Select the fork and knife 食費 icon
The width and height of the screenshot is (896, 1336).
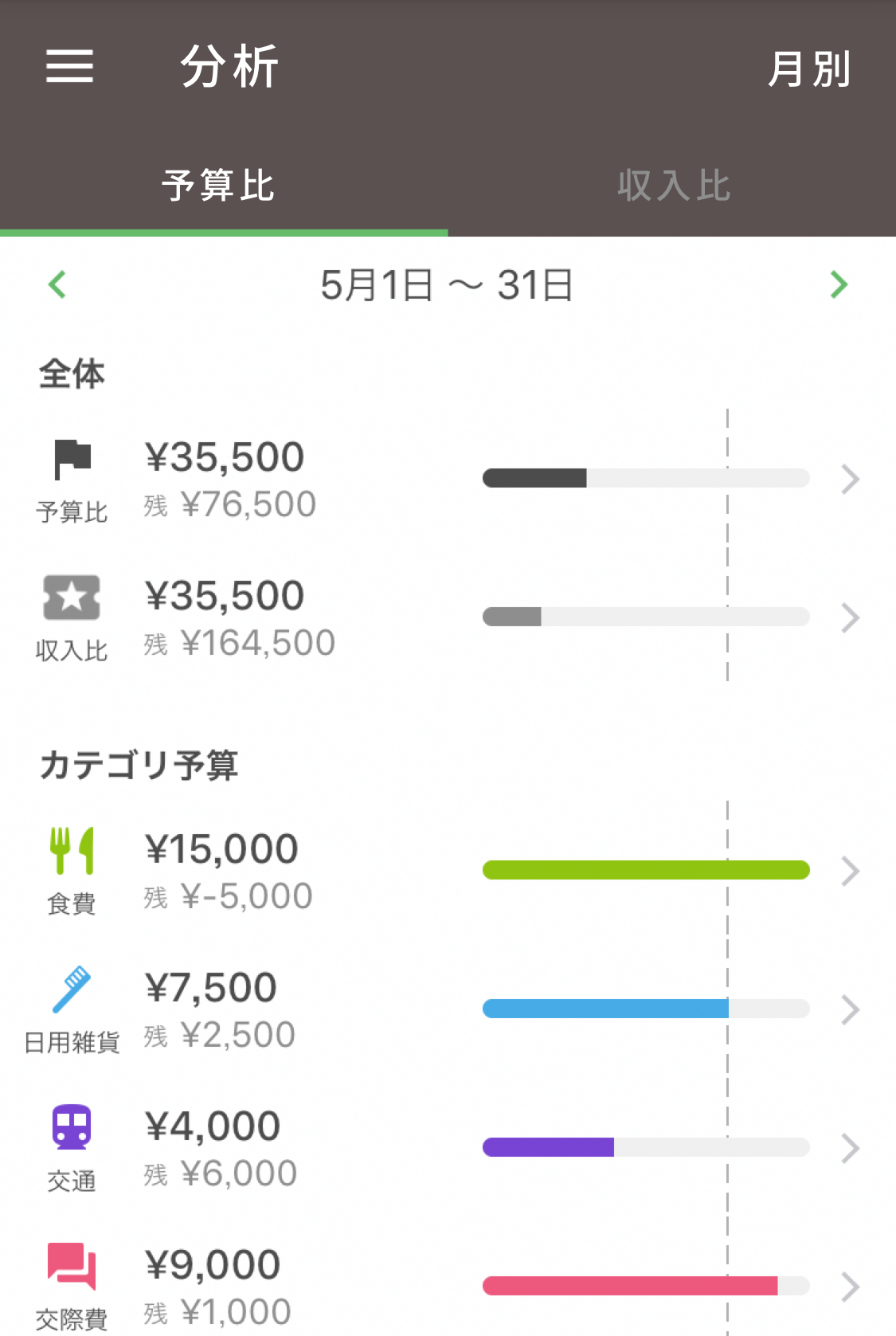click(72, 850)
